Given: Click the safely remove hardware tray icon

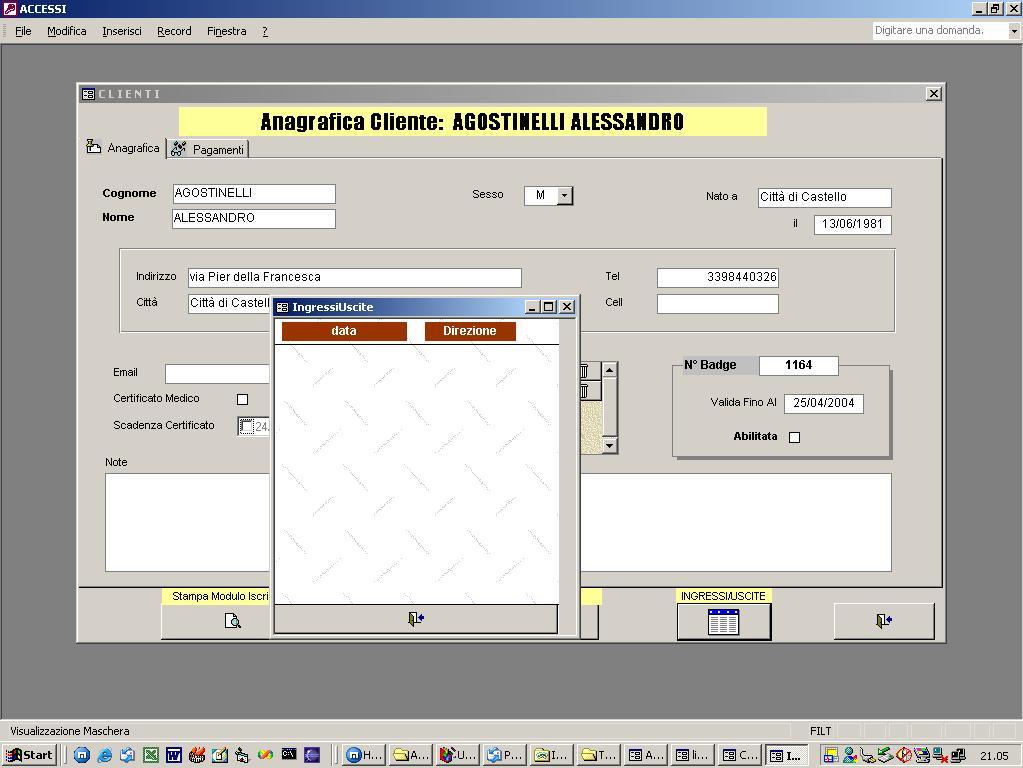Looking at the screenshot, I should click(x=885, y=755).
